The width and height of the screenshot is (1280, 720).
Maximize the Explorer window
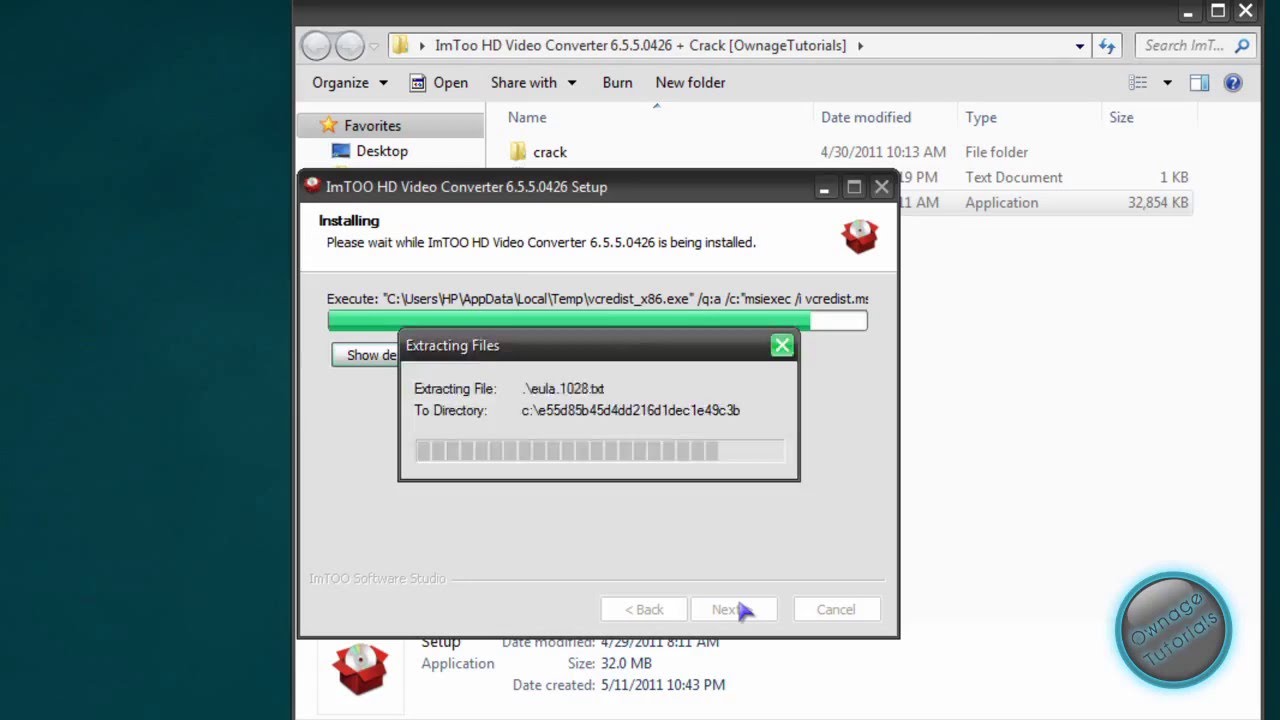tap(1218, 12)
